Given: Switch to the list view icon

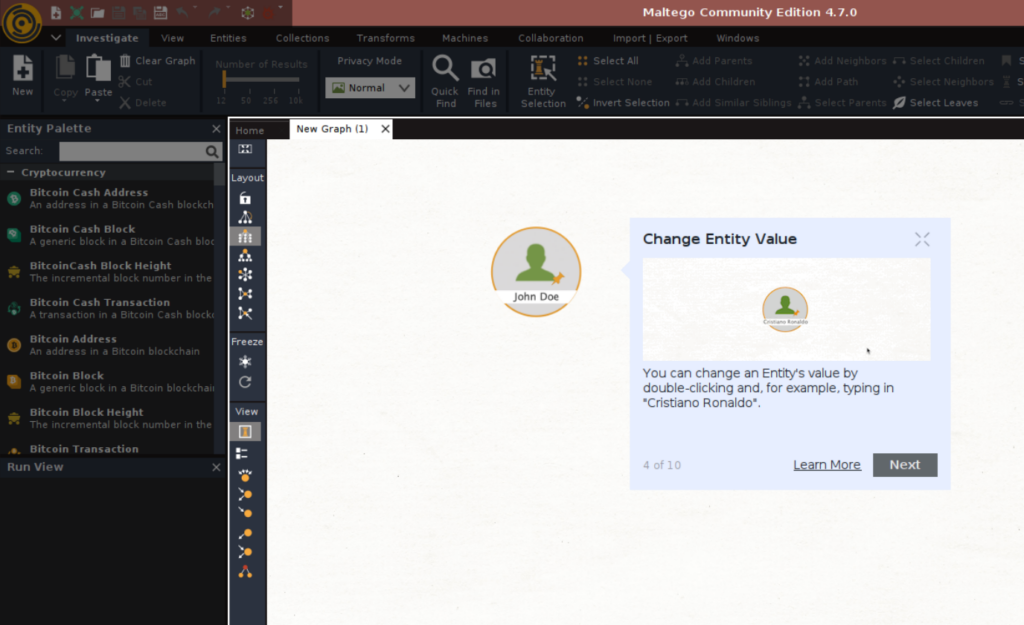Looking at the screenshot, I should pos(242,453).
